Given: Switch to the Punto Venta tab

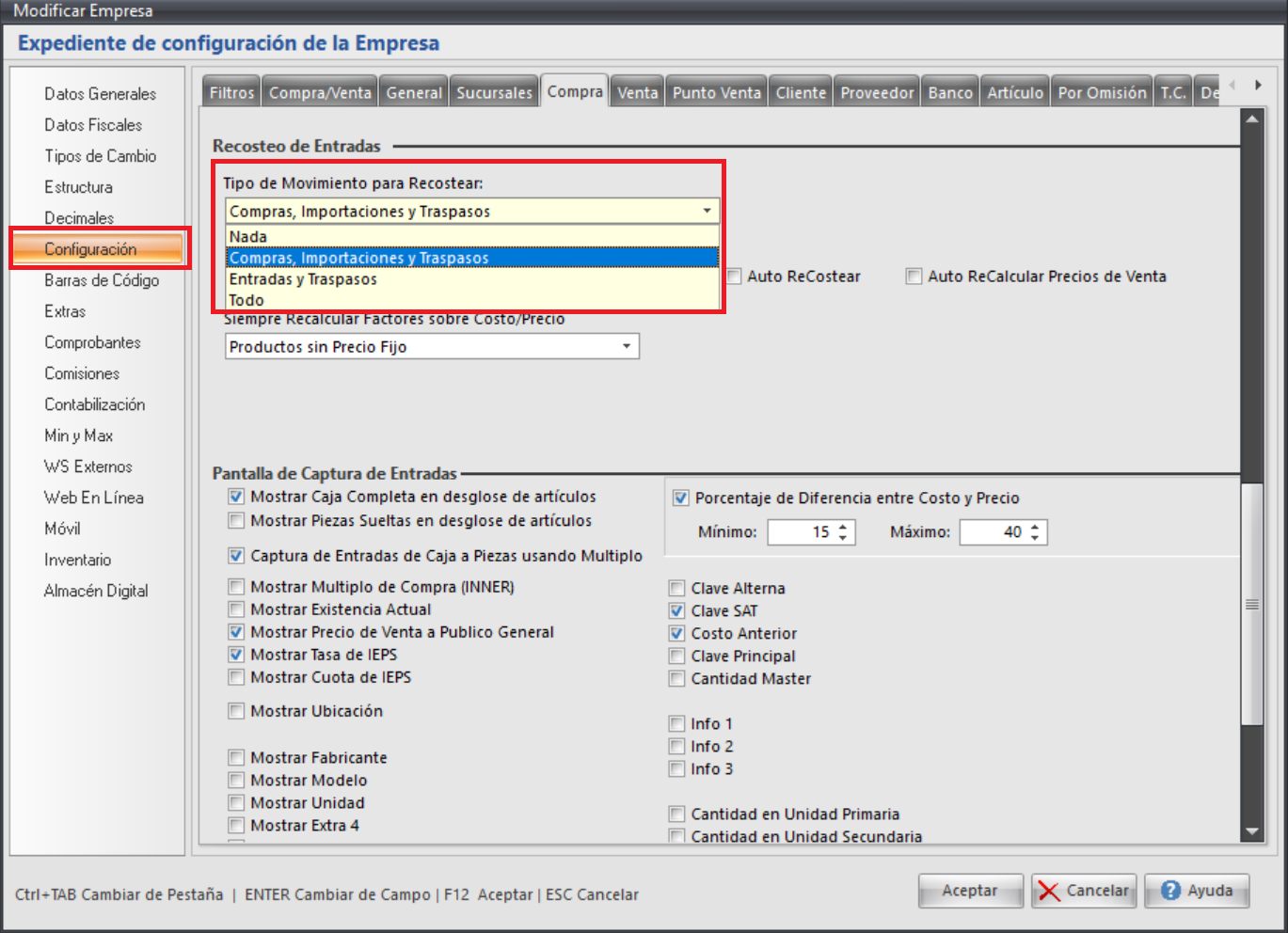Looking at the screenshot, I should 716,92.
